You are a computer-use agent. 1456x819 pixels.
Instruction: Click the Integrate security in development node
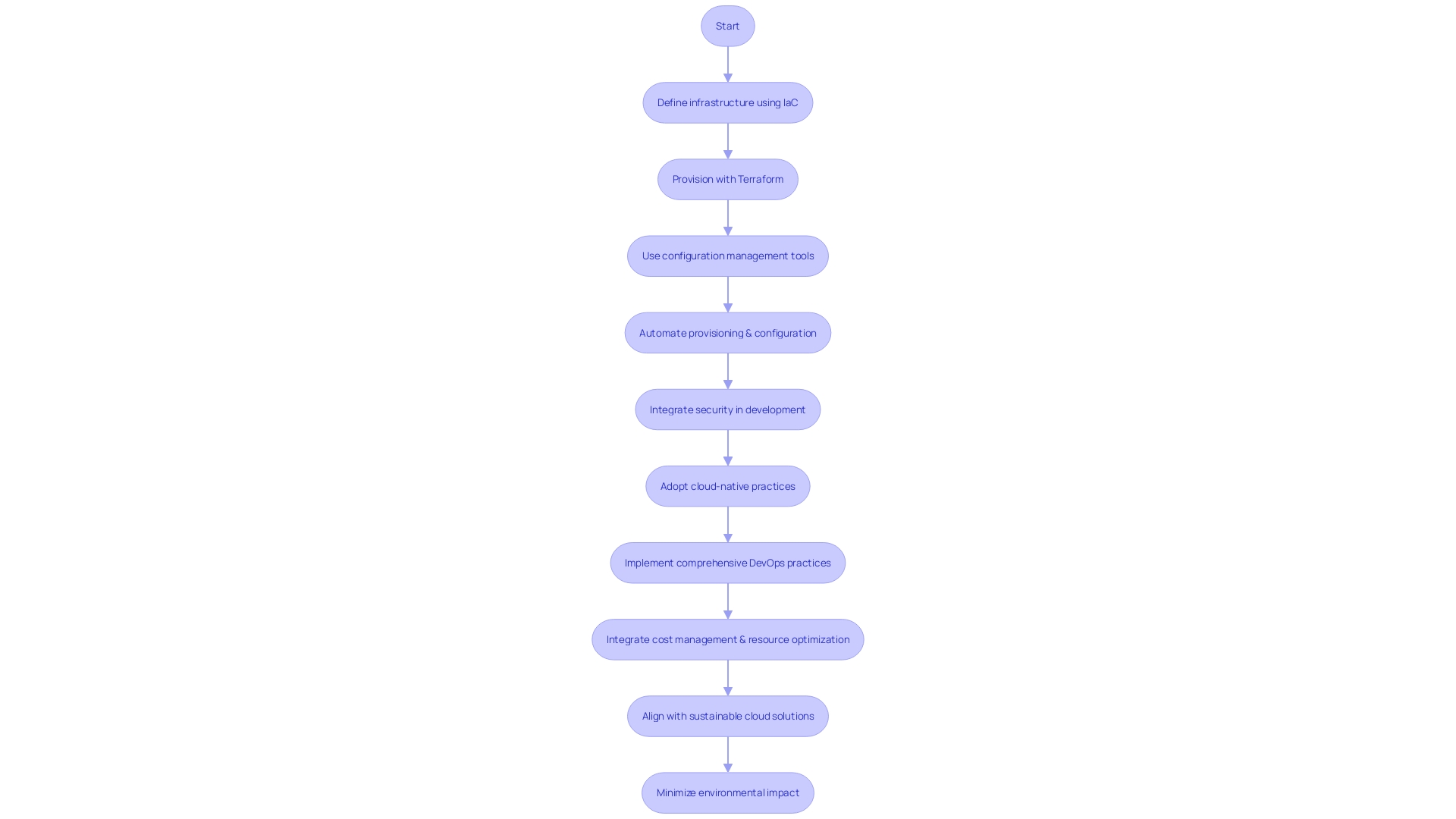click(728, 409)
